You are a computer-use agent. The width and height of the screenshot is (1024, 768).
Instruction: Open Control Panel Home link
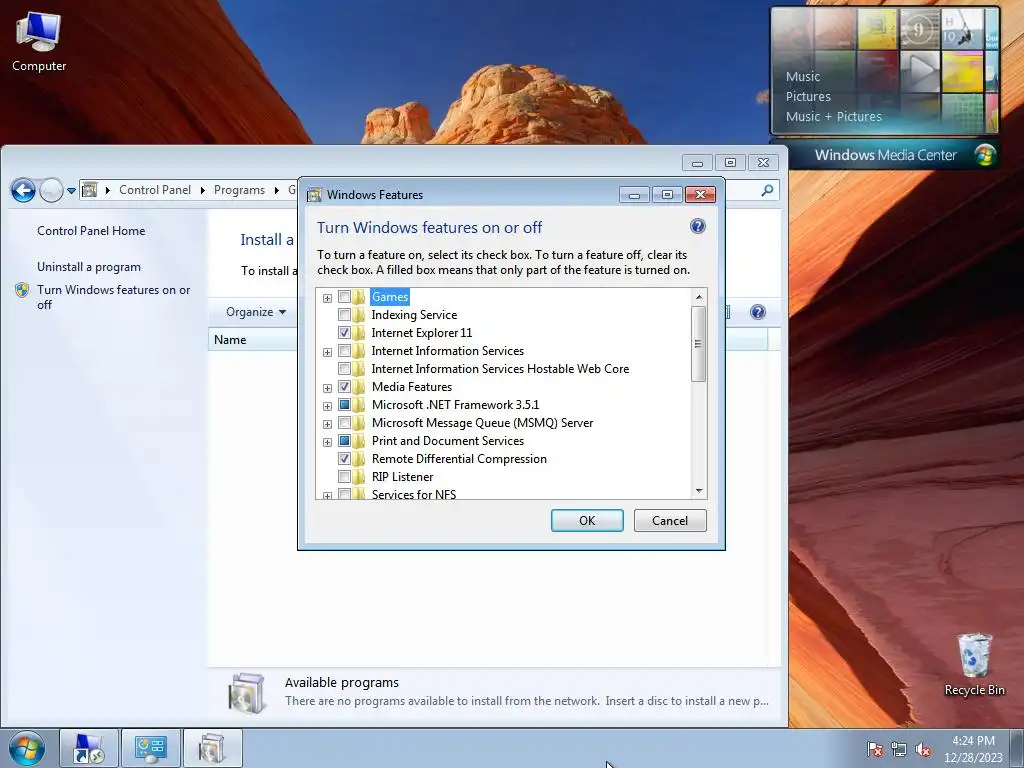[x=91, y=231]
